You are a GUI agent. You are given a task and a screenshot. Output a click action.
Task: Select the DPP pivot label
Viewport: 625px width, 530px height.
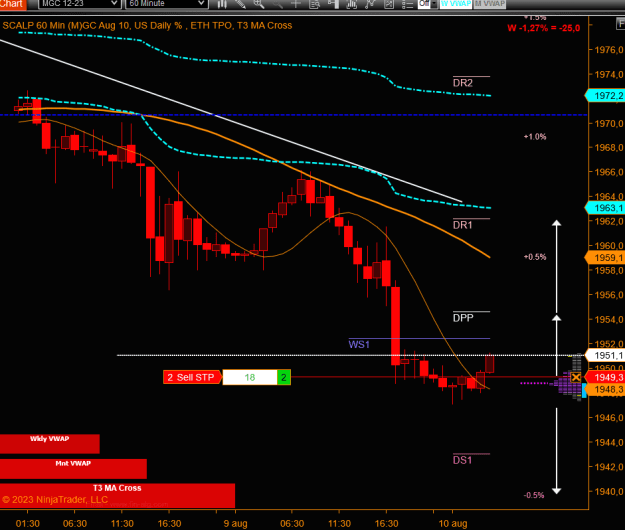(463, 318)
